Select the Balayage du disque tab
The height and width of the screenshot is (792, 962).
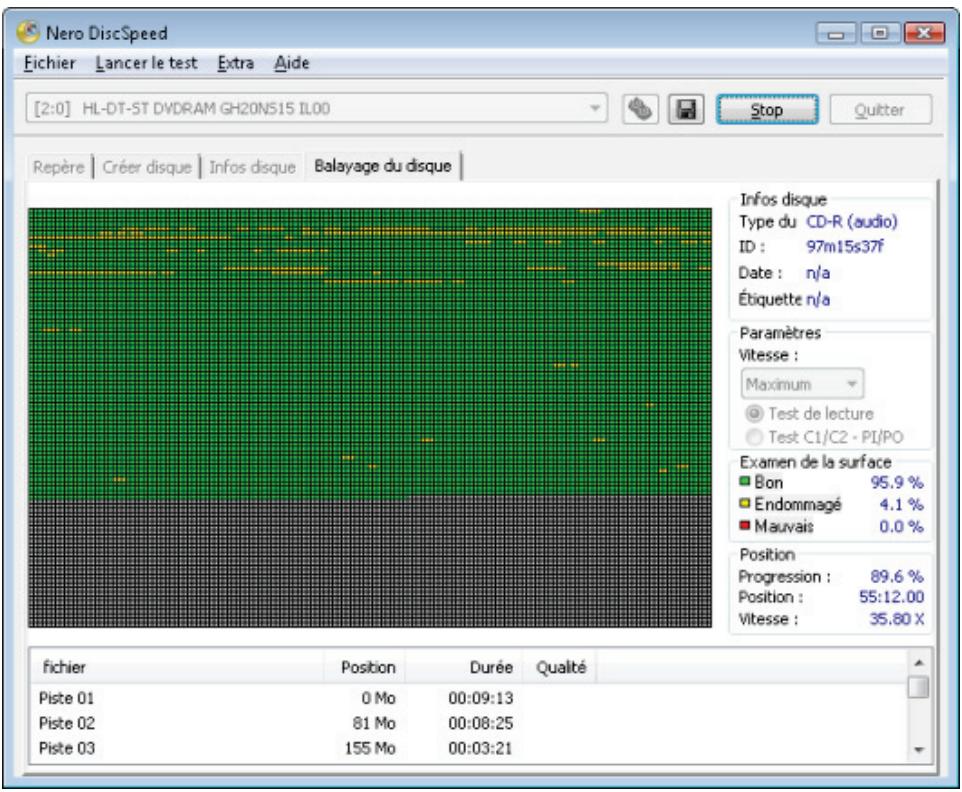tap(383, 166)
